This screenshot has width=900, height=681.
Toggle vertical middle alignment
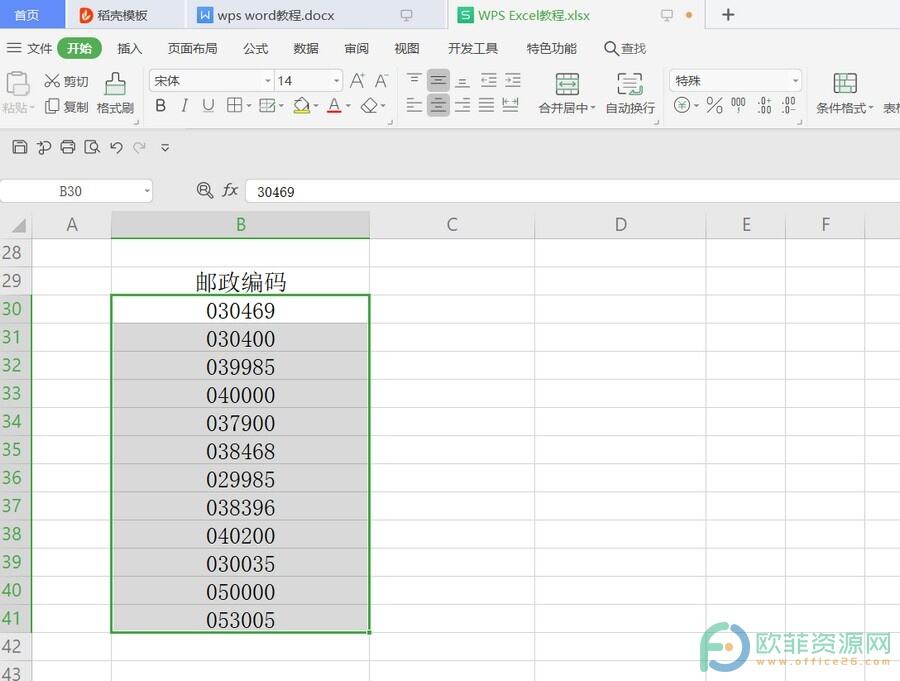[439, 80]
